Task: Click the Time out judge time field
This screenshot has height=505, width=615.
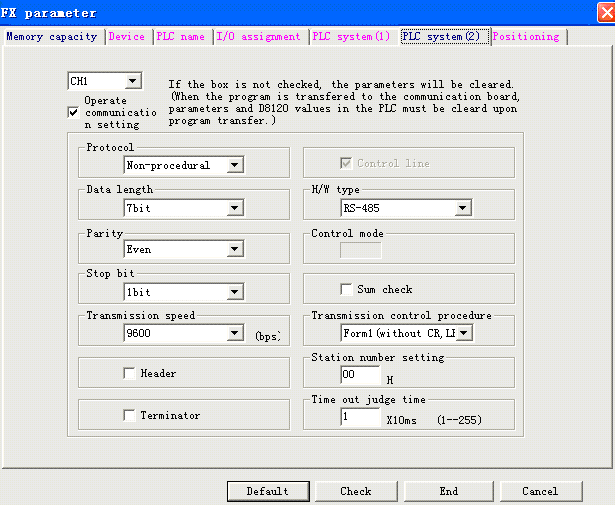Action: pyautogui.click(x=360, y=417)
